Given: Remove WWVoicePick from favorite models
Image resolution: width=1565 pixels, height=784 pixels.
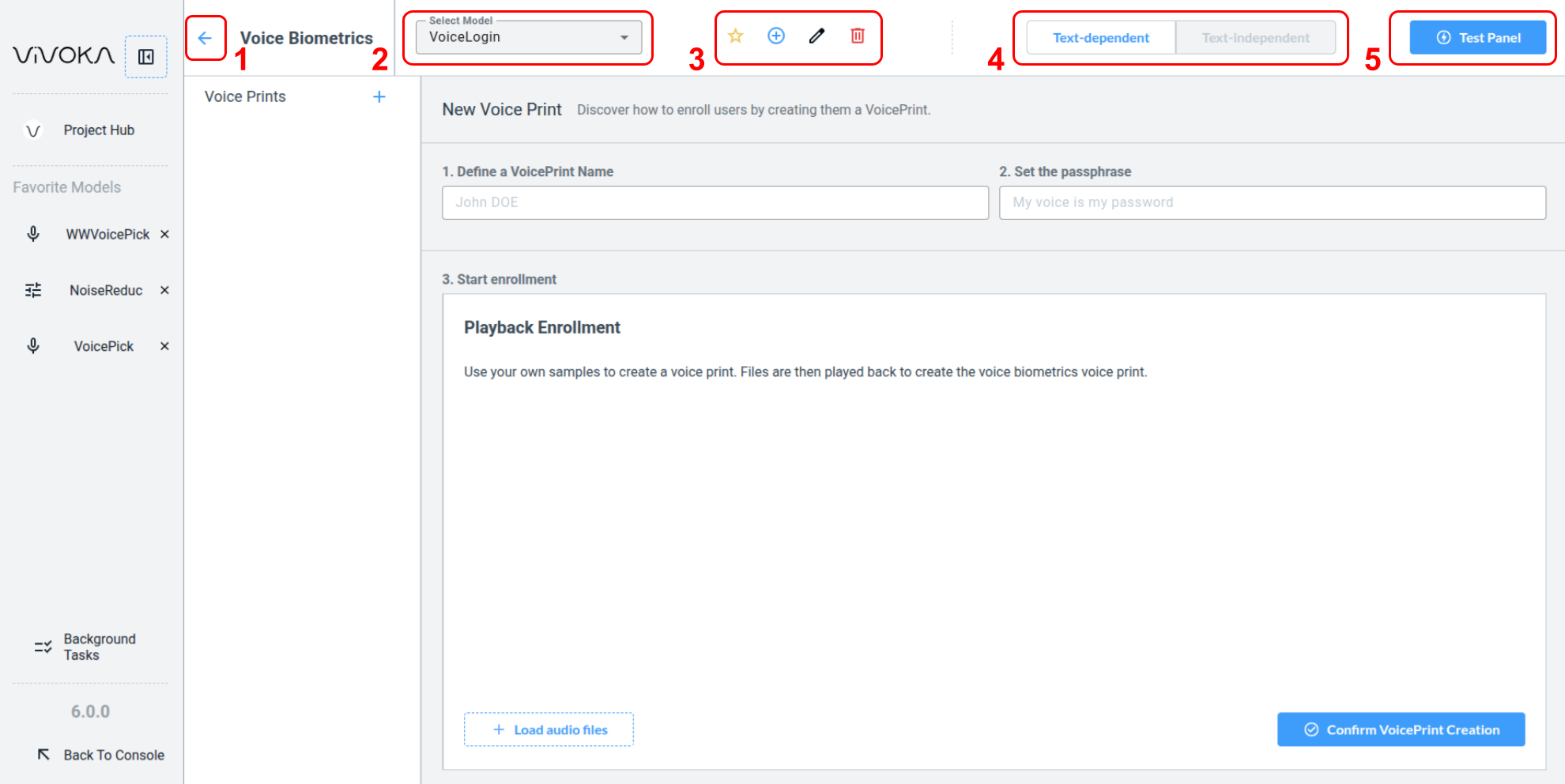Looking at the screenshot, I should click(164, 234).
